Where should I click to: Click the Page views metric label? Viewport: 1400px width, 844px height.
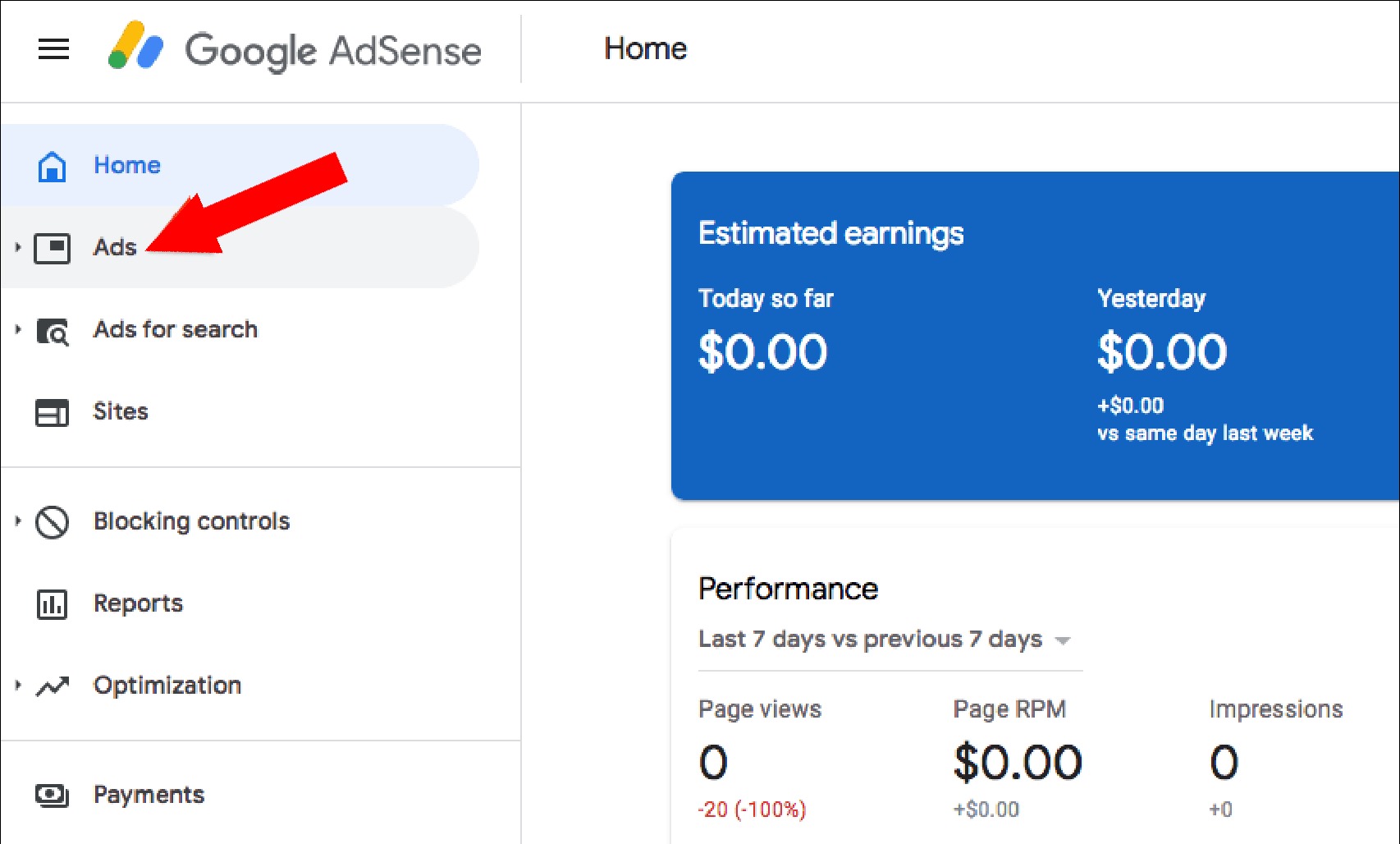tap(760, 709)
